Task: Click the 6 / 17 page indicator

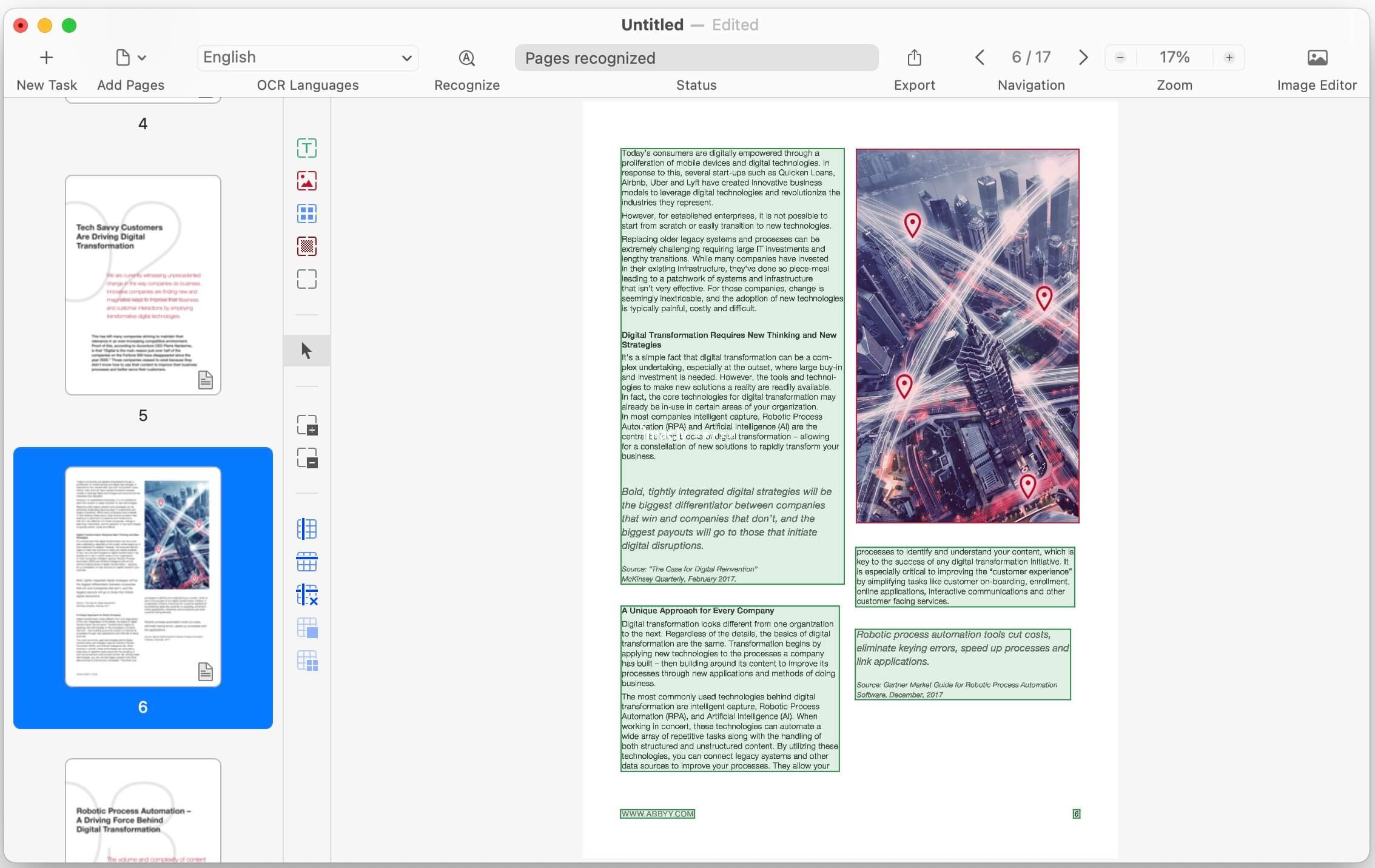Action: point(1031,58)
